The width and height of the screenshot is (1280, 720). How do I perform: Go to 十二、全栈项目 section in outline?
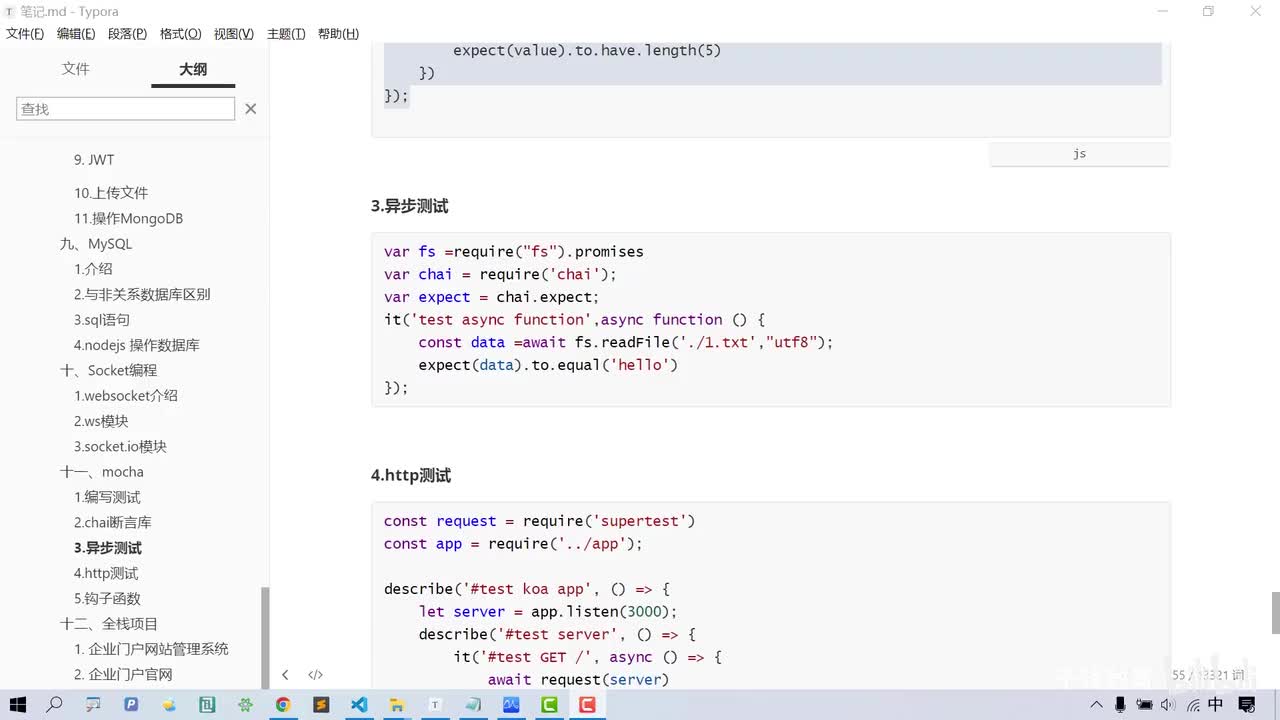click(109, 624)
